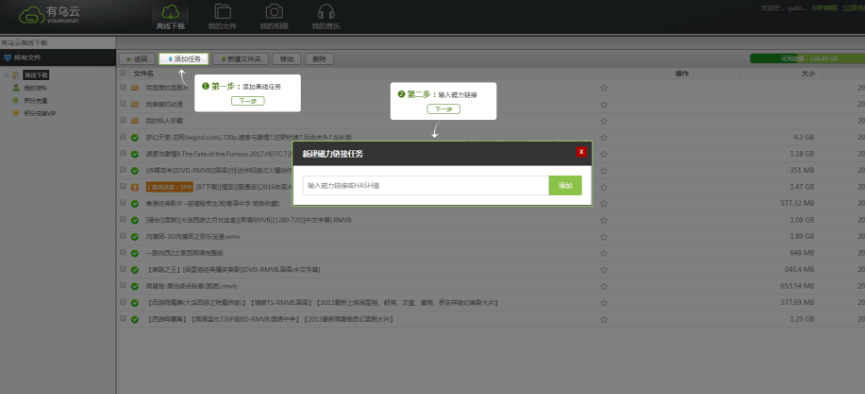The width and height of the screenshot is (865, 394).
Task: Tick the checkbox for the TS-RMVB file
Action: pos(122,302)
